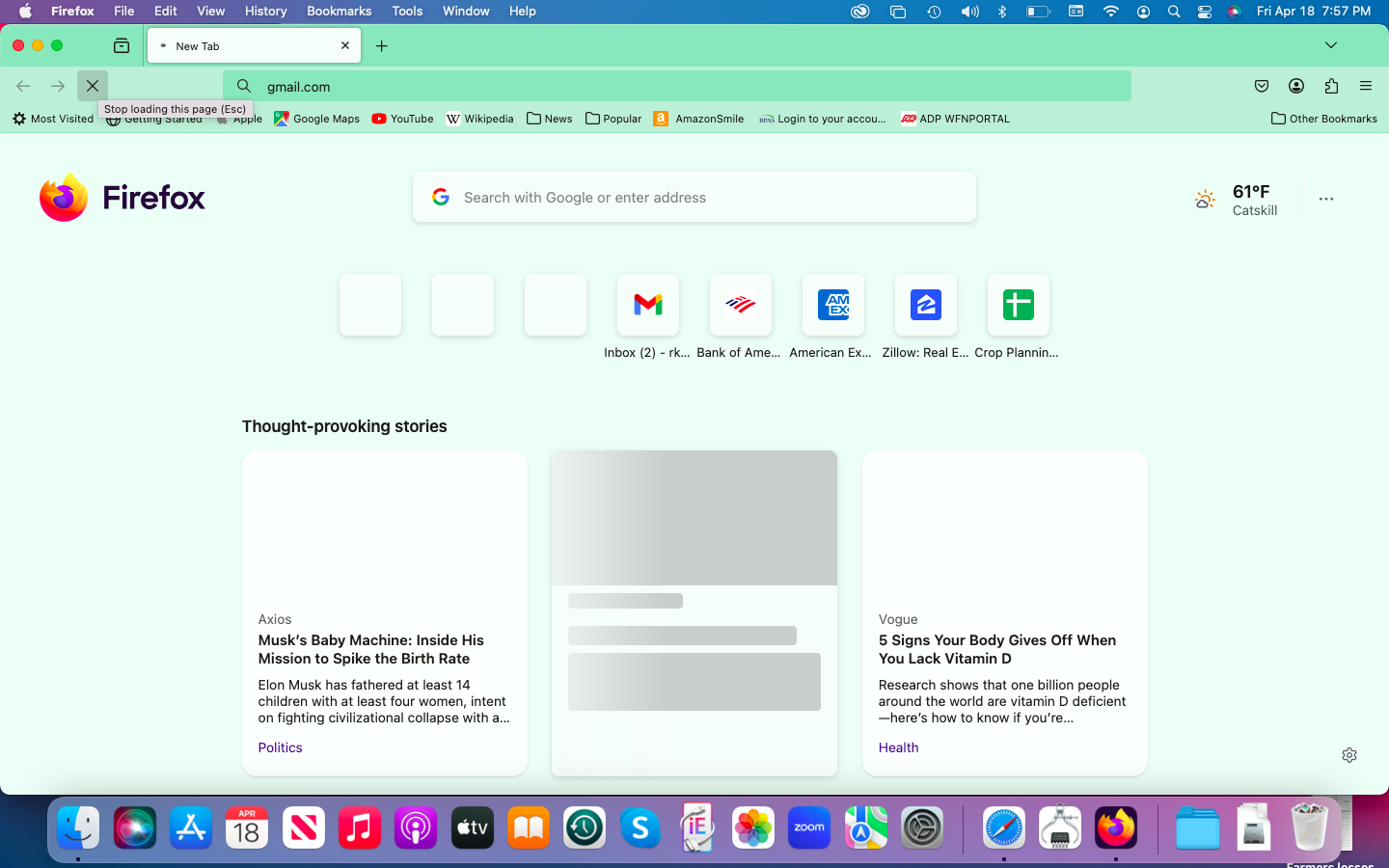Open a new tab with the plus button
1389x868 pixels.
[x=382, y=45]
